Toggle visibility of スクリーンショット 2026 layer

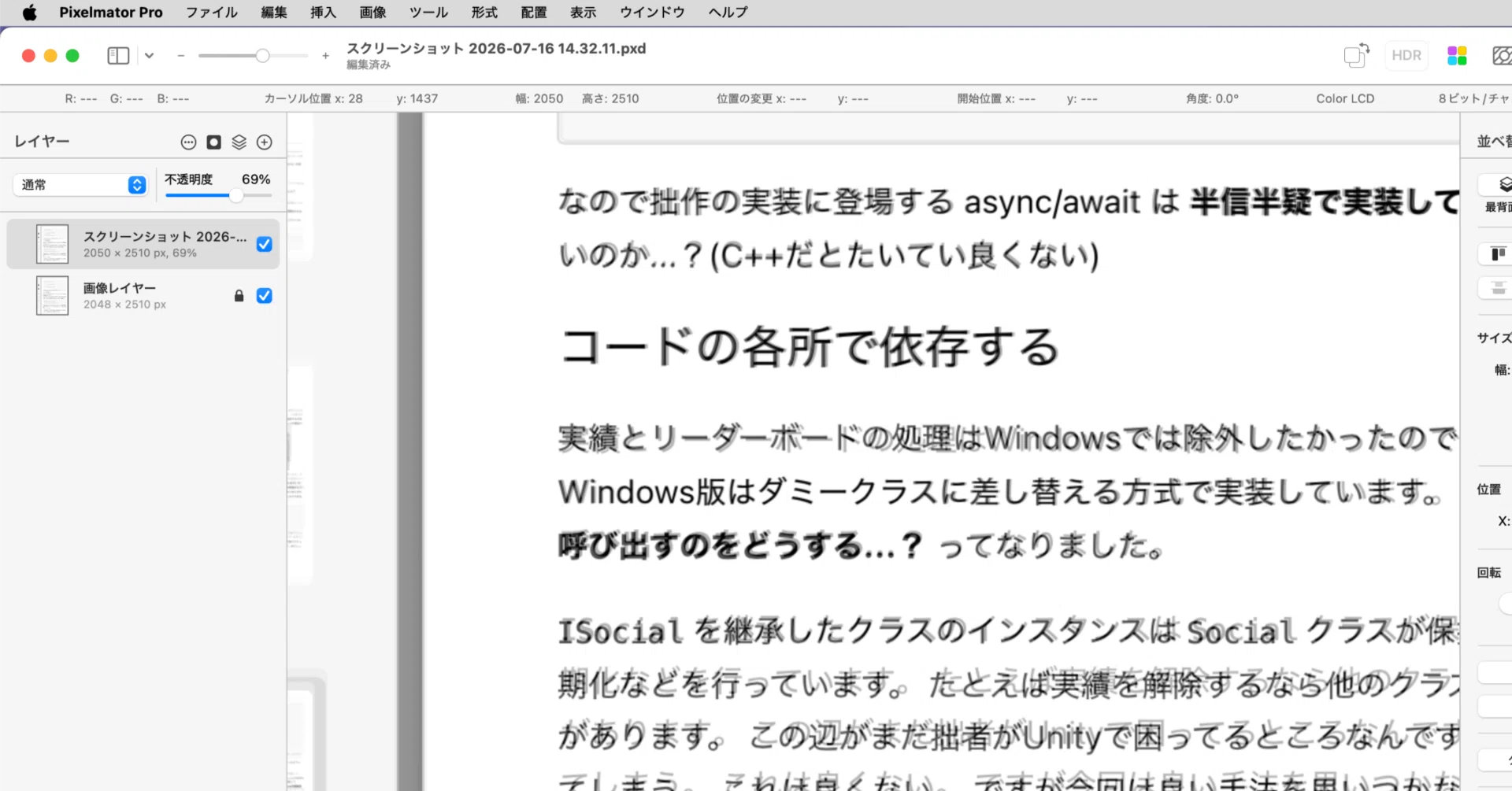(265, 244)
